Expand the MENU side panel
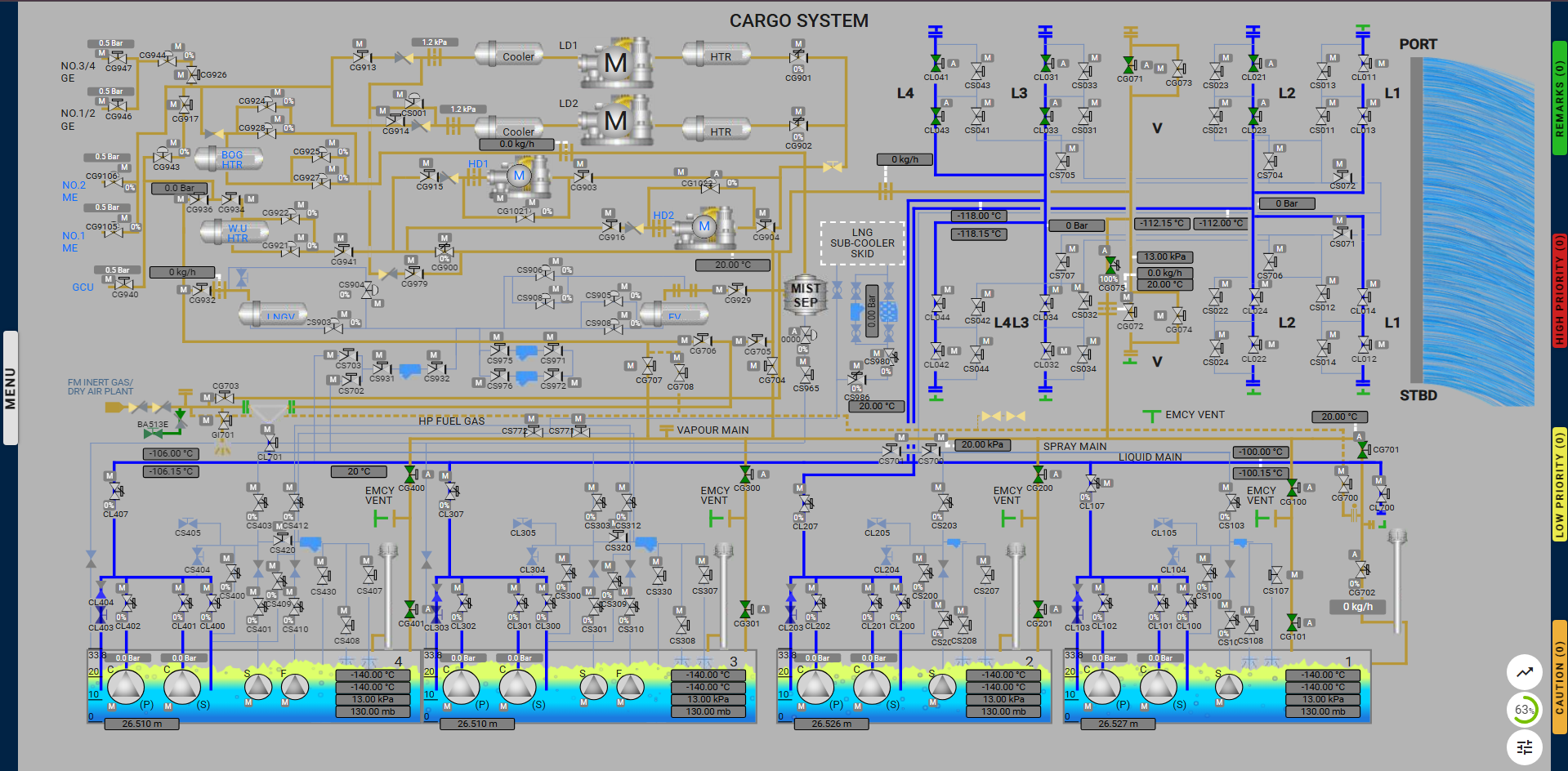Screen dimensions: 1568x771 pyautogui.click(x=11, y=387)
